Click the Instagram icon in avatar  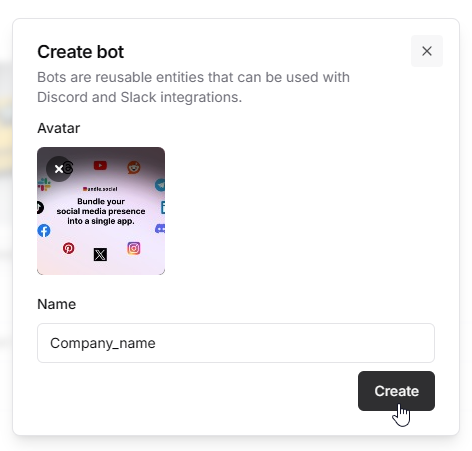click(134, 248)
